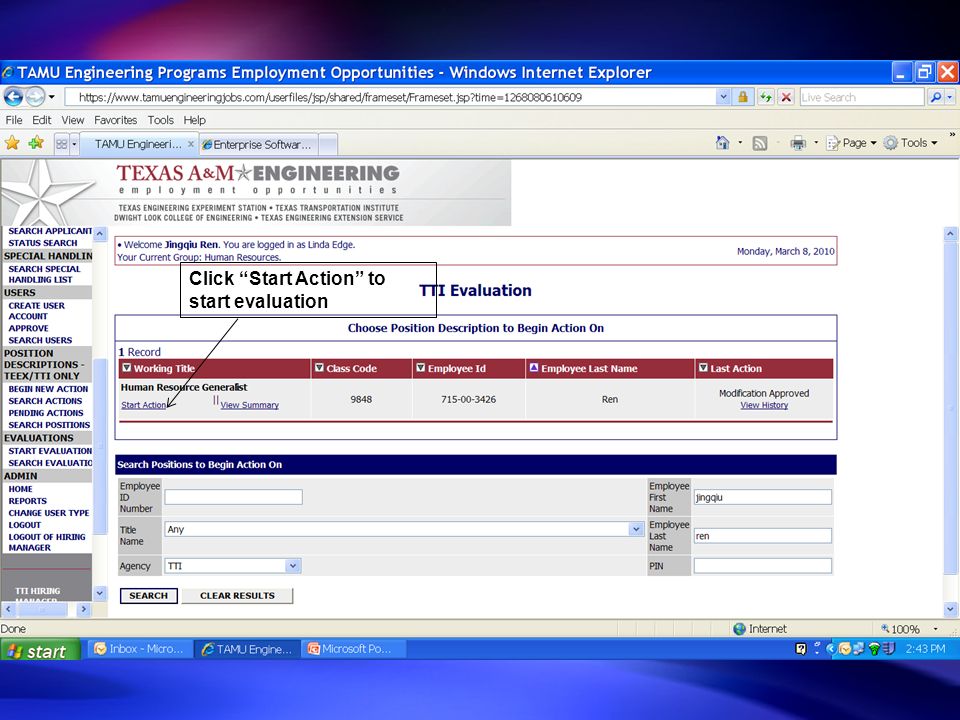960x720 pixels.
Task: Open the Help menu
Action: (x=194, y=120)
